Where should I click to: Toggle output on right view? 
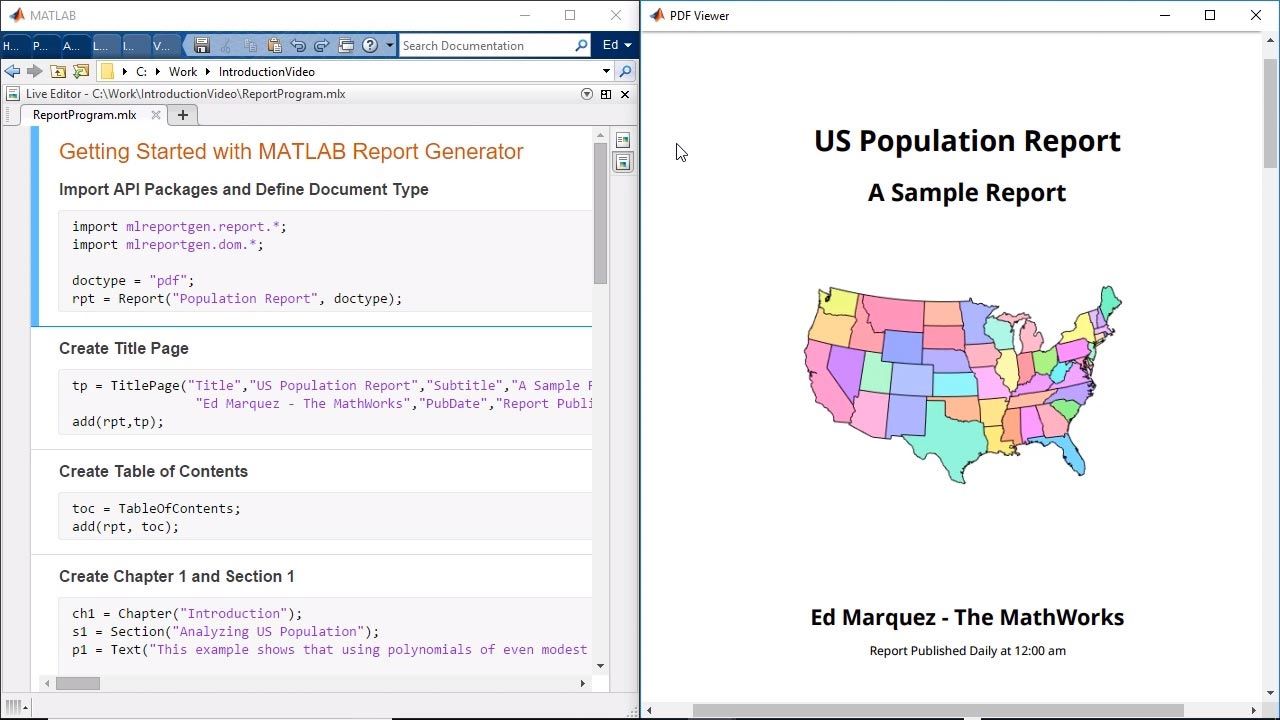click(x=623, y=140)
